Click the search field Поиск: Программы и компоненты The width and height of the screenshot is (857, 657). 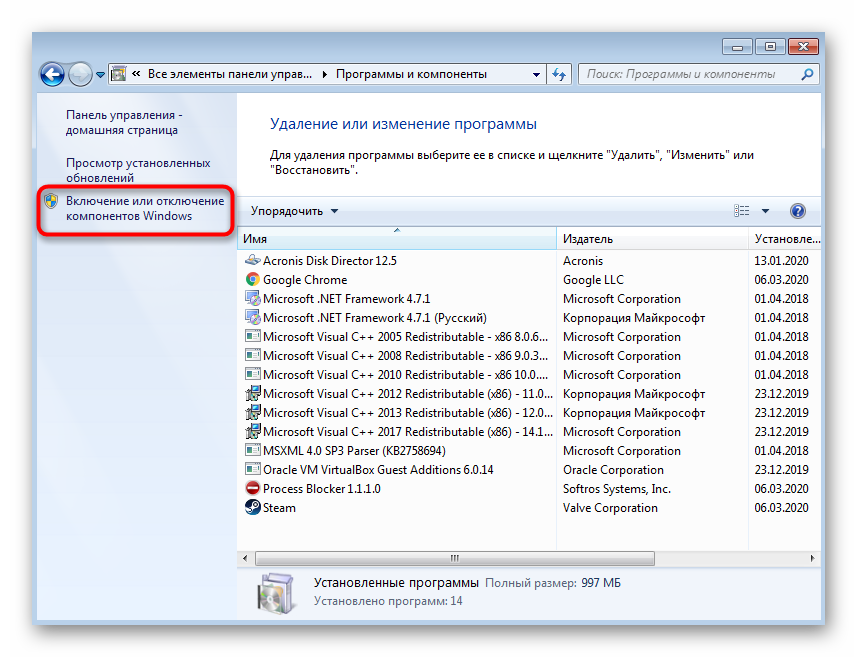690,74
